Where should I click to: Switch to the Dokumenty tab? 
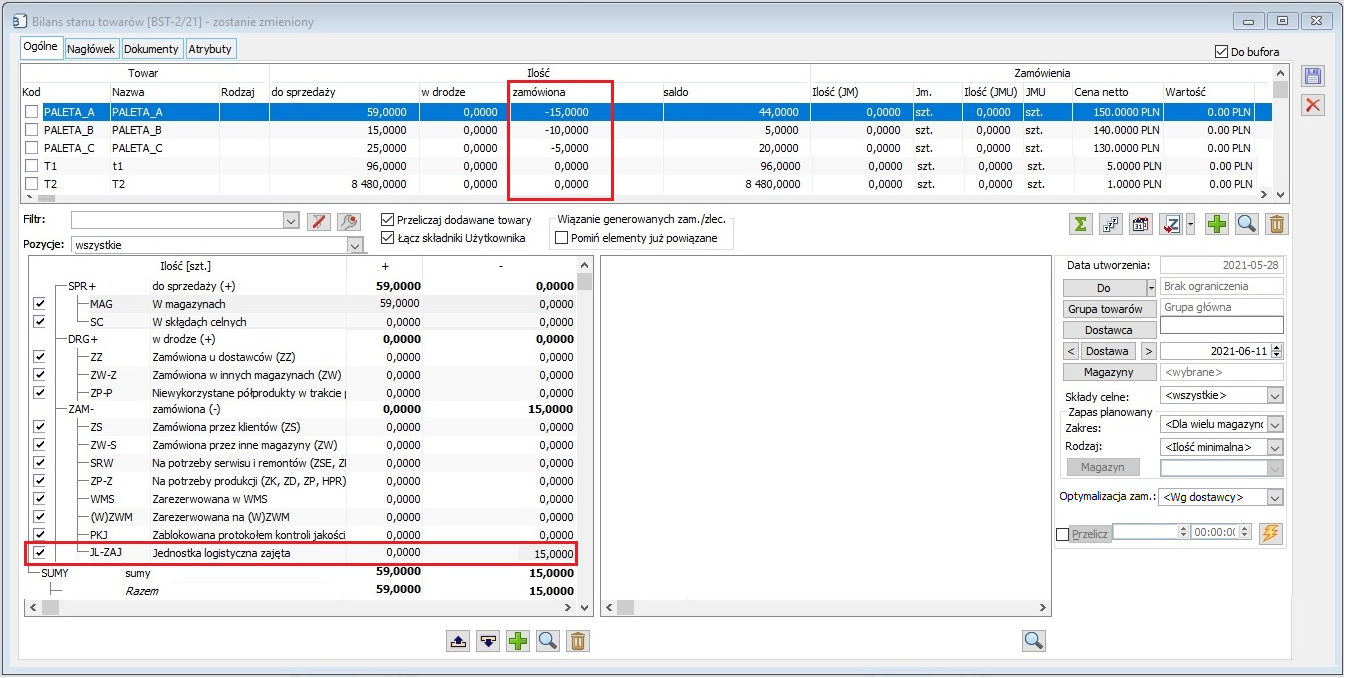[152, 48]
